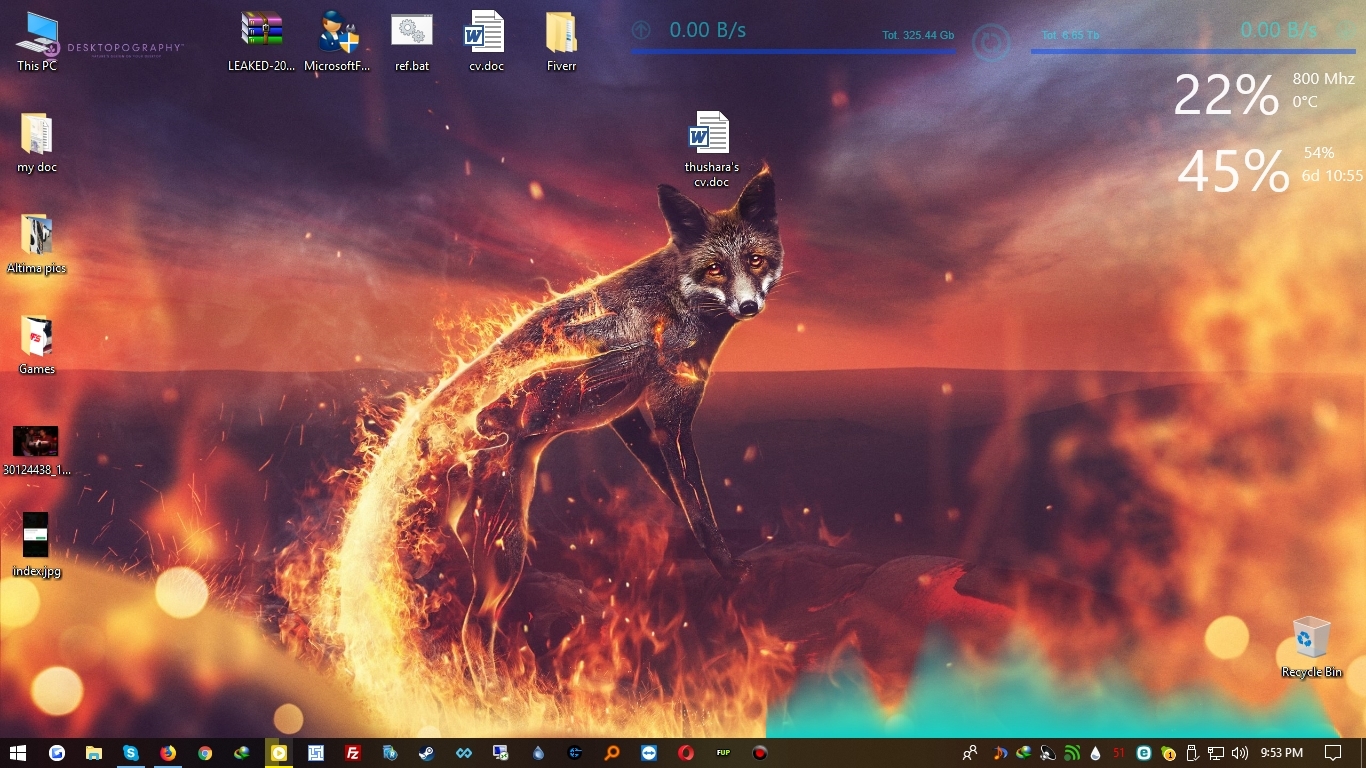Open File Explorer from the taskbar
This screenshot has height=768, width=1366.
[93, 753]
